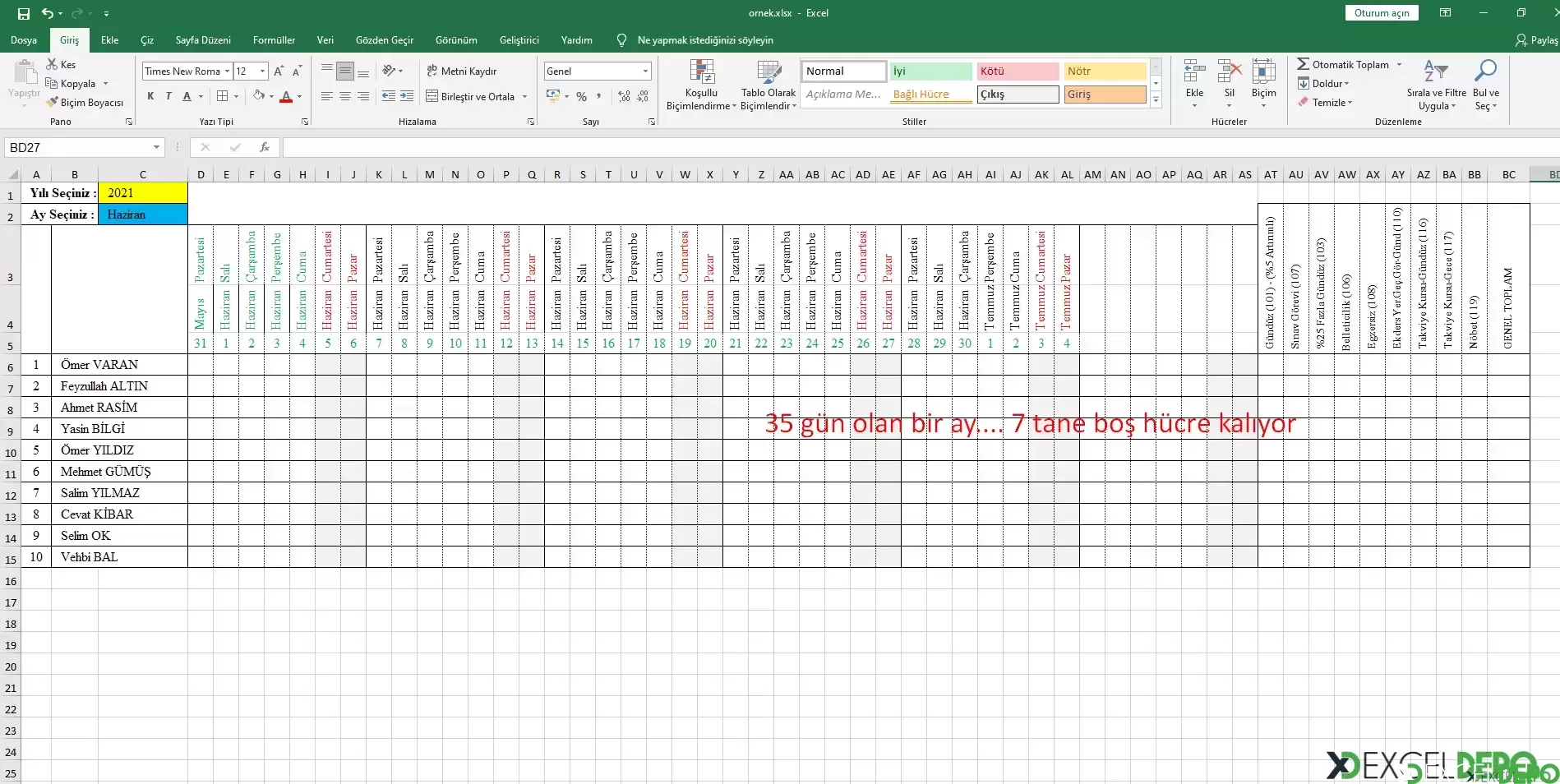Open Temizle clear dropdown
1560x784 pixels.
(x=1325, y=102)
